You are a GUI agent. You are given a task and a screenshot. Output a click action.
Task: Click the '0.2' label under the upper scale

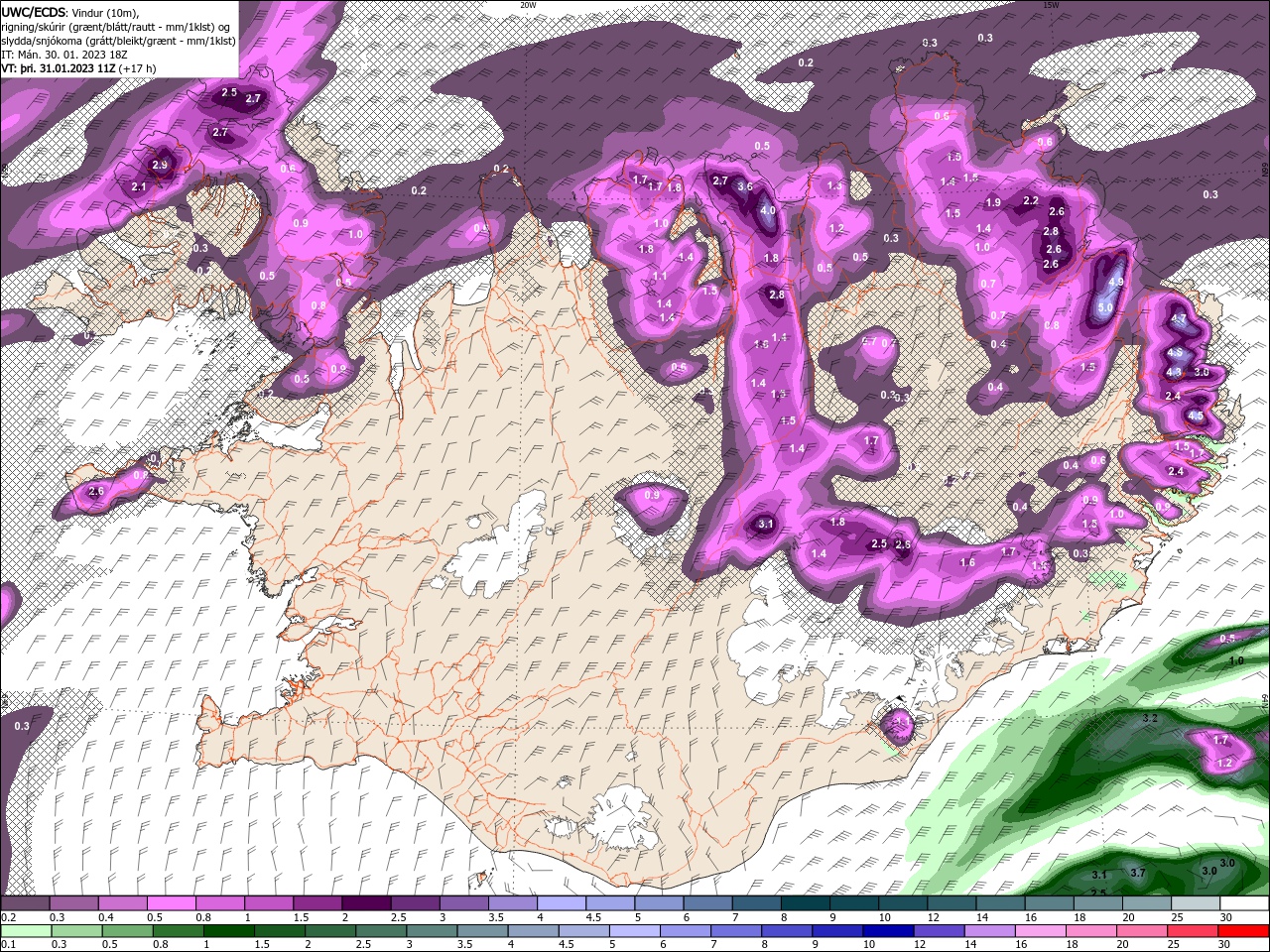pyautogui.click(x=7, y=917)
